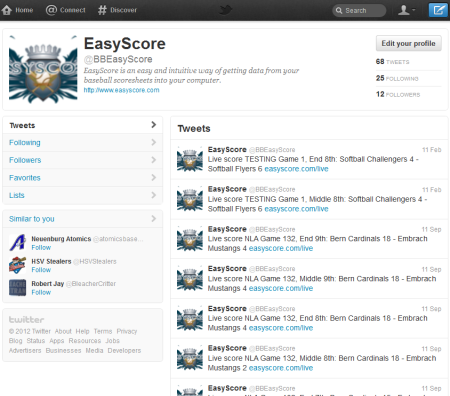Open the Connect @ icon
450x396 pixels.
tap(51, 10)
